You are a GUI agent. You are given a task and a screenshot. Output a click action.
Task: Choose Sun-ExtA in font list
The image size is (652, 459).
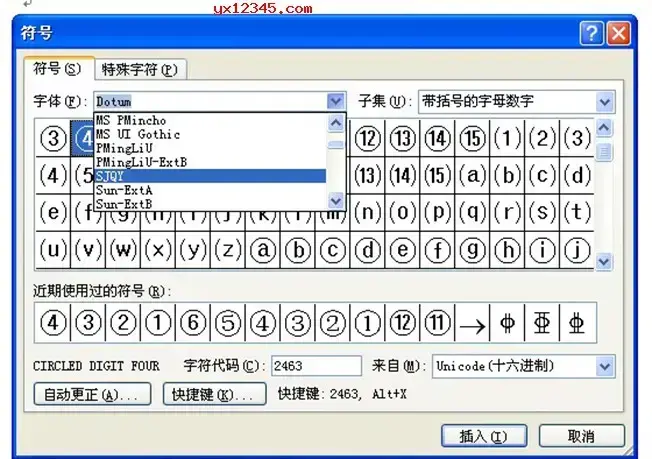(210, 190)
